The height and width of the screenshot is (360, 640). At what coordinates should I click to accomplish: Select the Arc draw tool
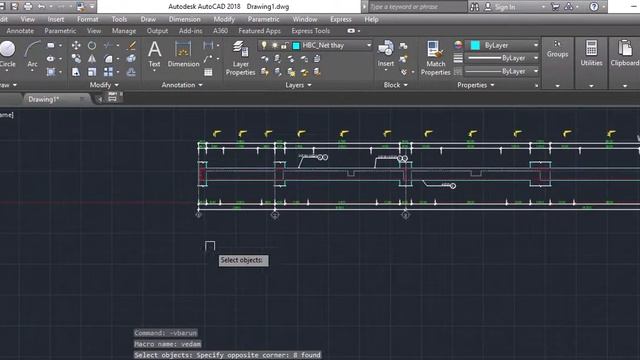[32, 53]
